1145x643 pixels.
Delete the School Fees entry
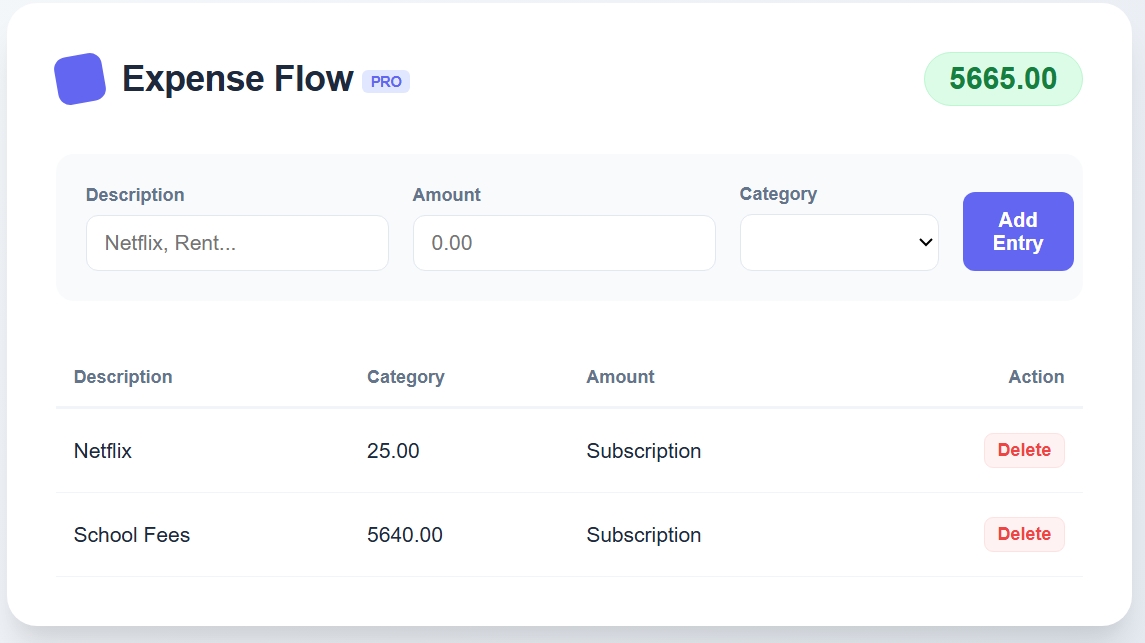pos(1024,534)
